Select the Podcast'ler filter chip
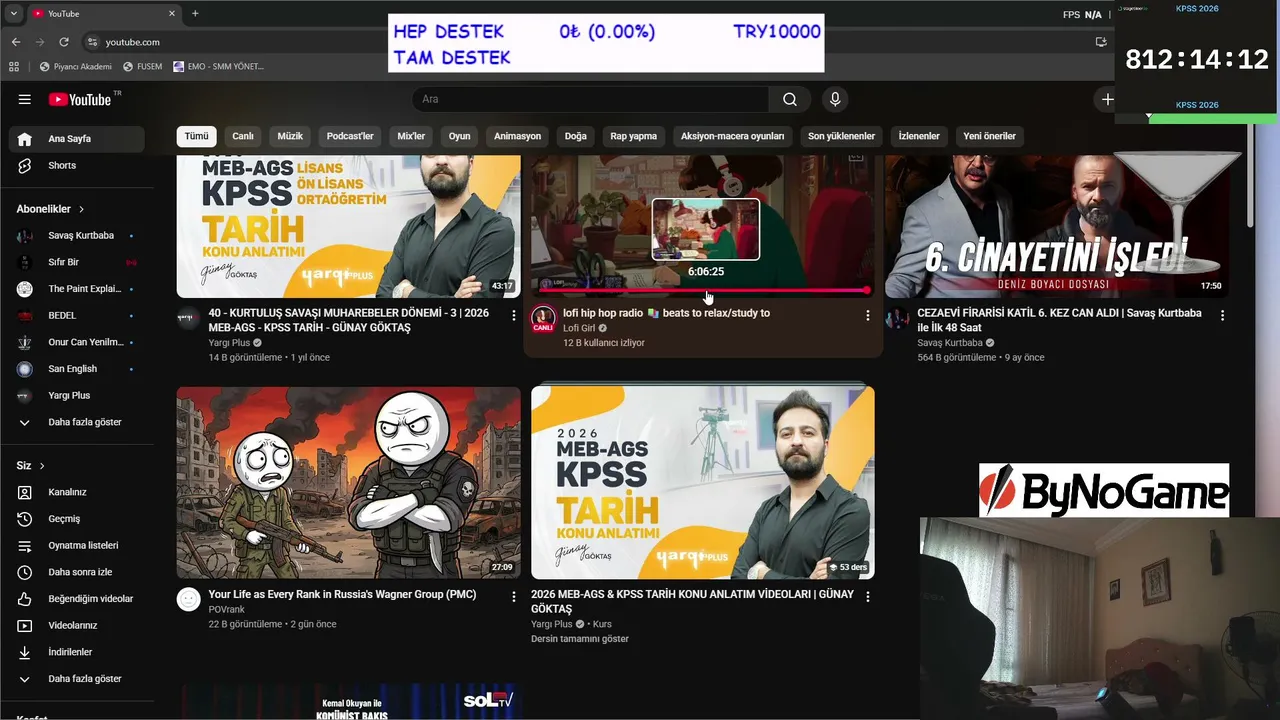Screen dimensions: 1280x720 pos(350,136)
